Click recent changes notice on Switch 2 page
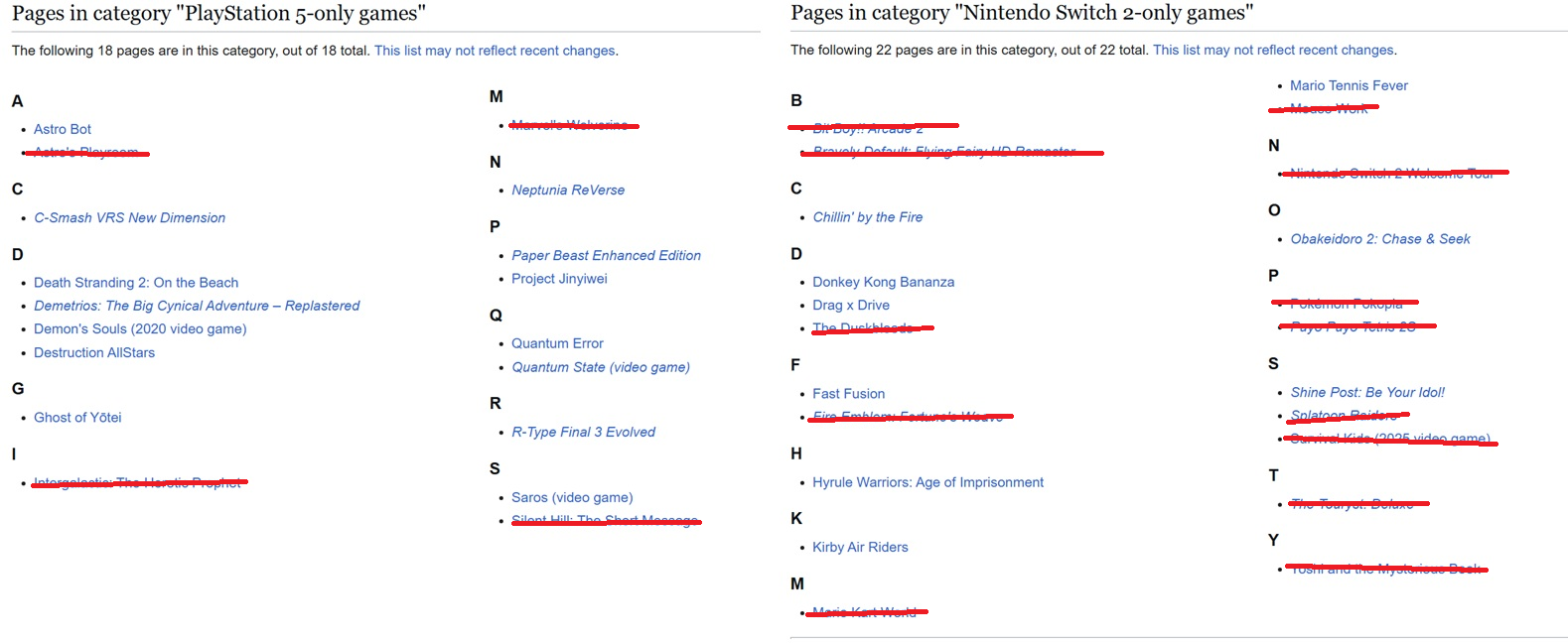The image size is (1568, 644). pyautogui.click(x=1273, y=50)
